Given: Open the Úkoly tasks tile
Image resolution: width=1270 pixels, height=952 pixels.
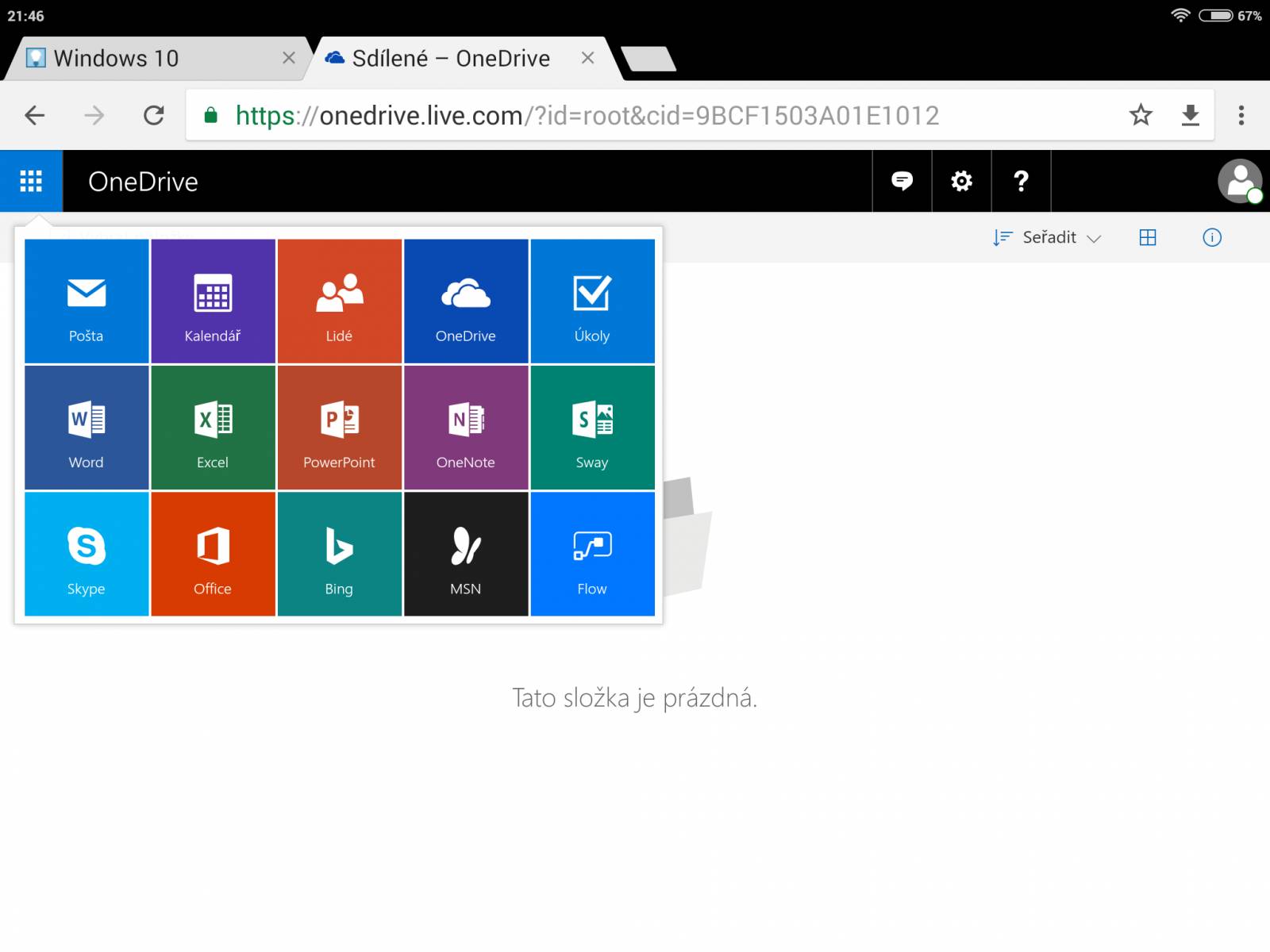Looking at the screenshot, I should (x=592, y=301).
